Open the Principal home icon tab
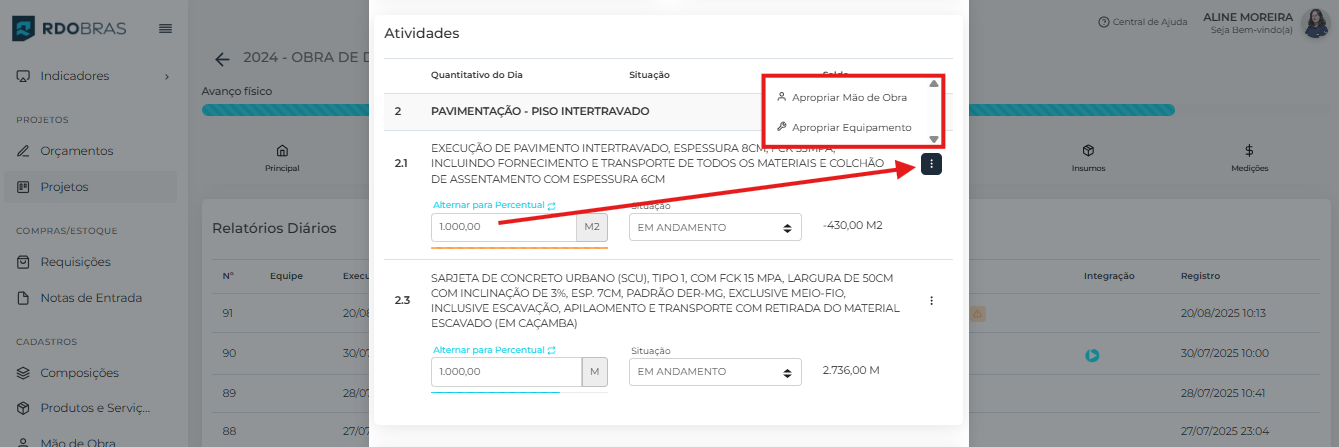The image size is (1339, 447). pos(282,157)
